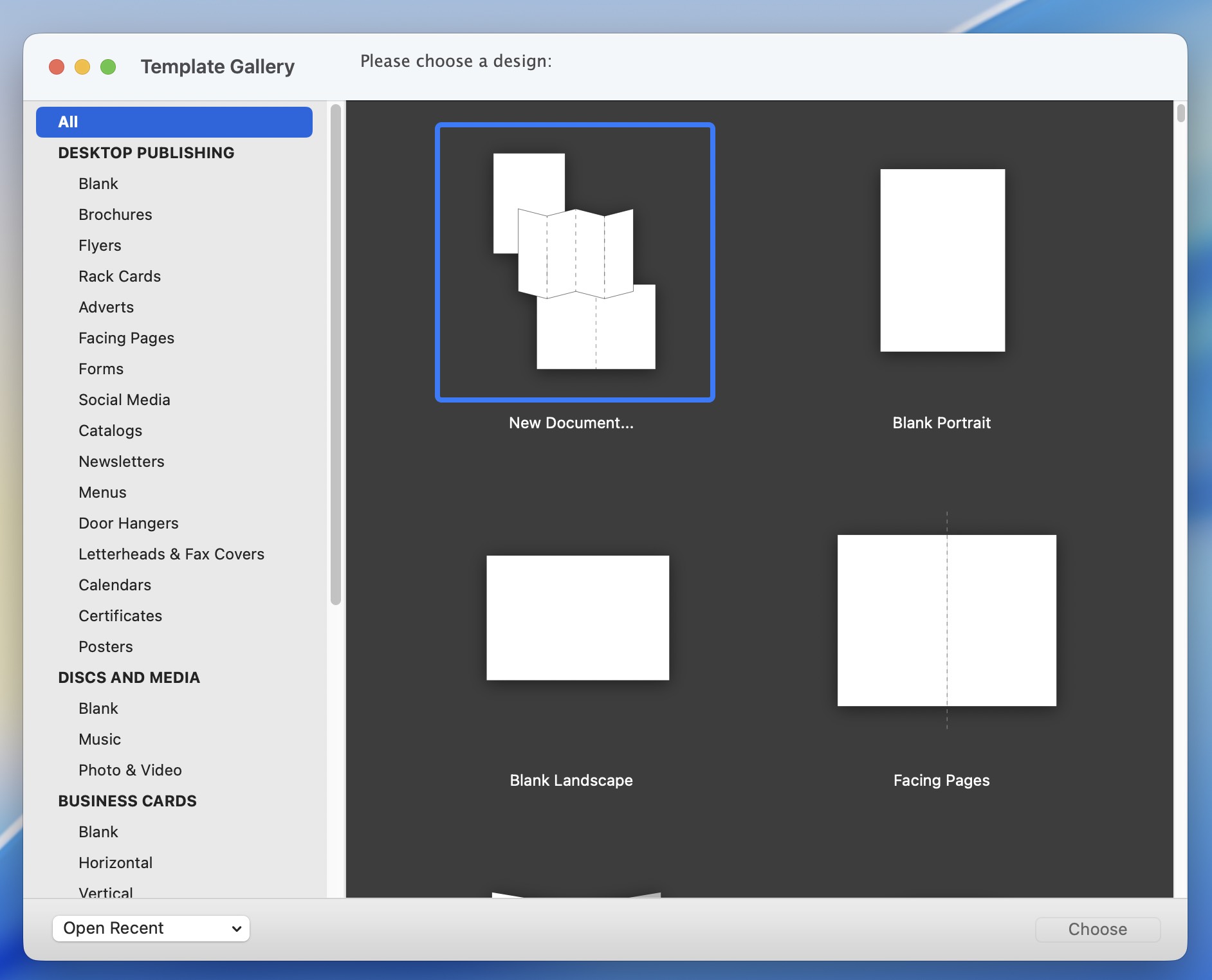
Task: Select the Facing Pages template thumbnail
Action: 946,620
